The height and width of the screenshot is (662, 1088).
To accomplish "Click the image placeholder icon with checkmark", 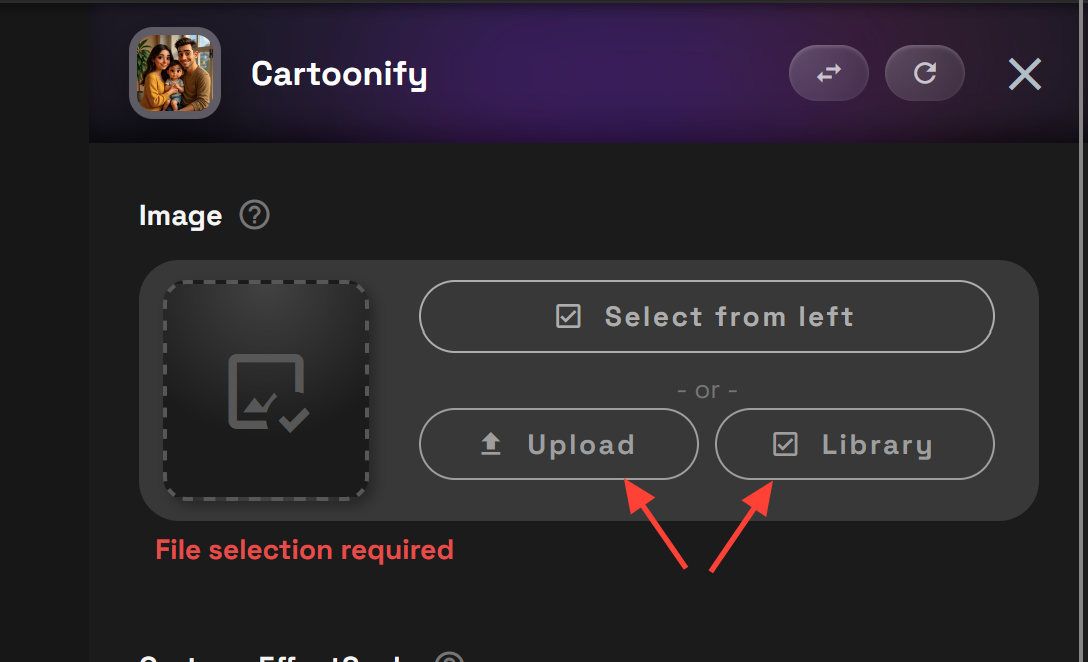I will click(269, 393).
